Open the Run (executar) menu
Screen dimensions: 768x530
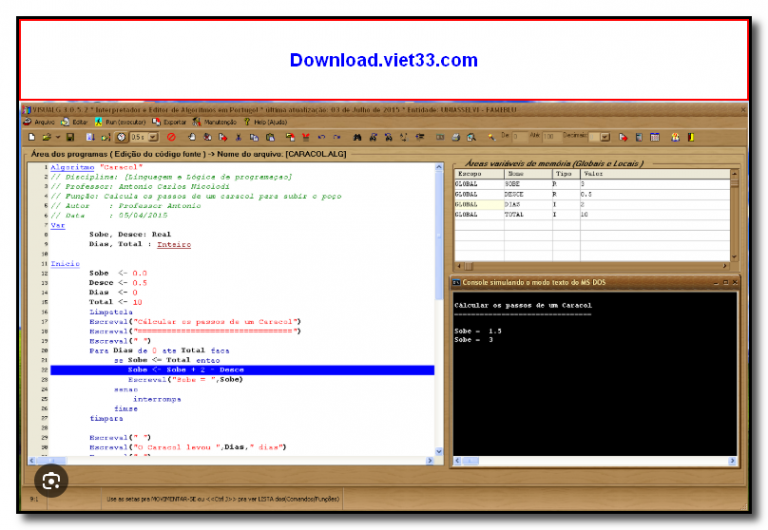(120, 121)
